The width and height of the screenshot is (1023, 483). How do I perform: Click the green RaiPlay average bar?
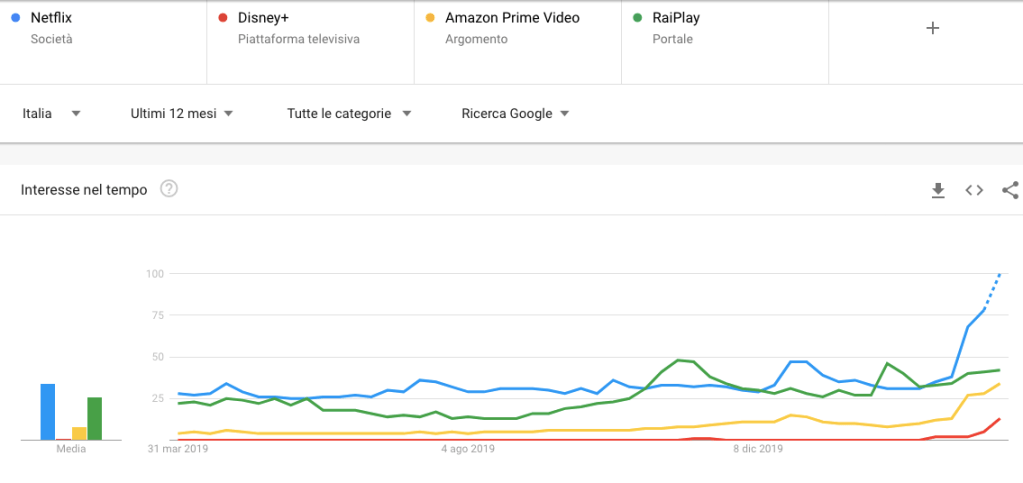tap(94, 418)
